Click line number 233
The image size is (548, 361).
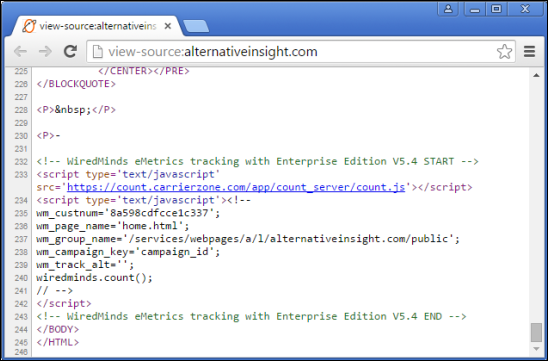[21, 174]
